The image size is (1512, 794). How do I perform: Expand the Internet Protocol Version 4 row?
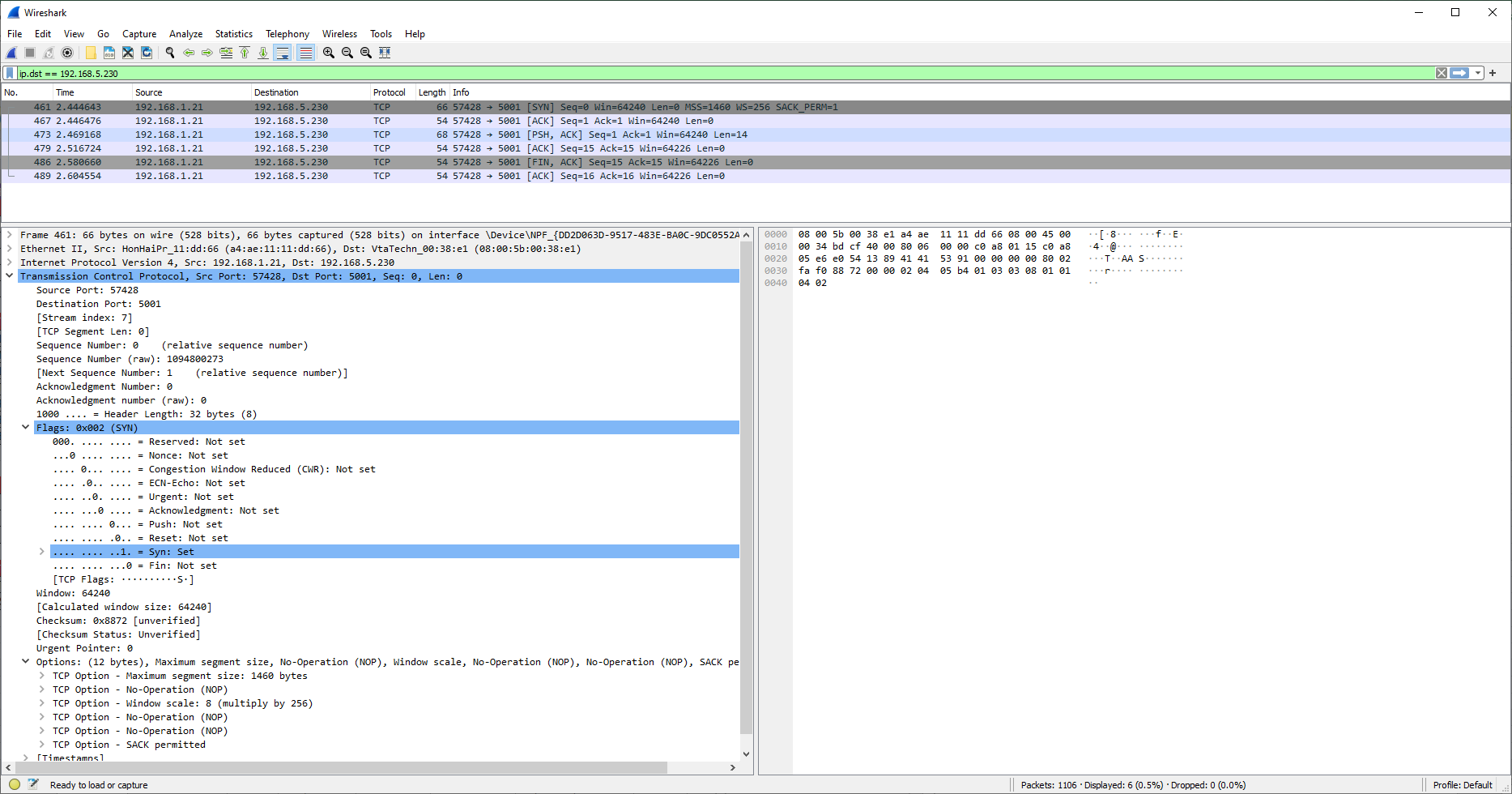[x=10, y=263]
